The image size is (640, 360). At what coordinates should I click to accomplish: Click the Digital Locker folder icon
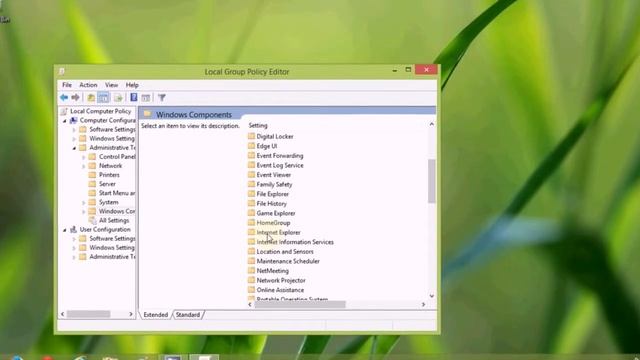click(x=251, y=136)
